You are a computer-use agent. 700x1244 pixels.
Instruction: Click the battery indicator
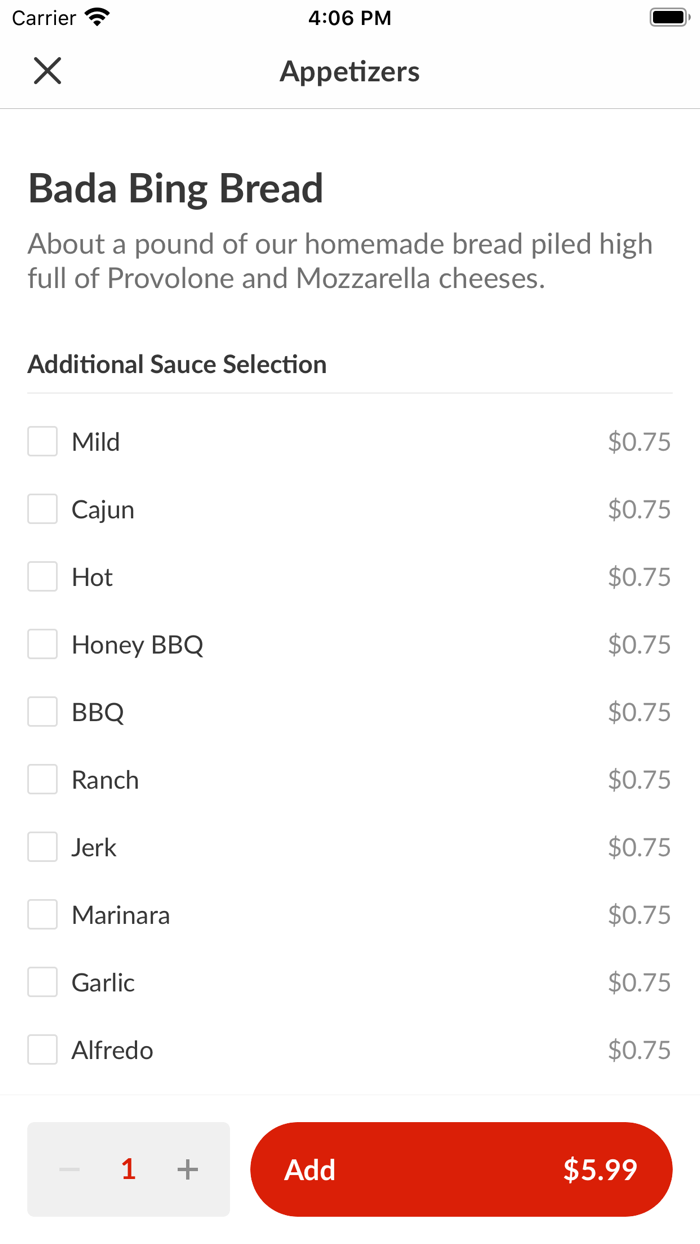(666, 16)
